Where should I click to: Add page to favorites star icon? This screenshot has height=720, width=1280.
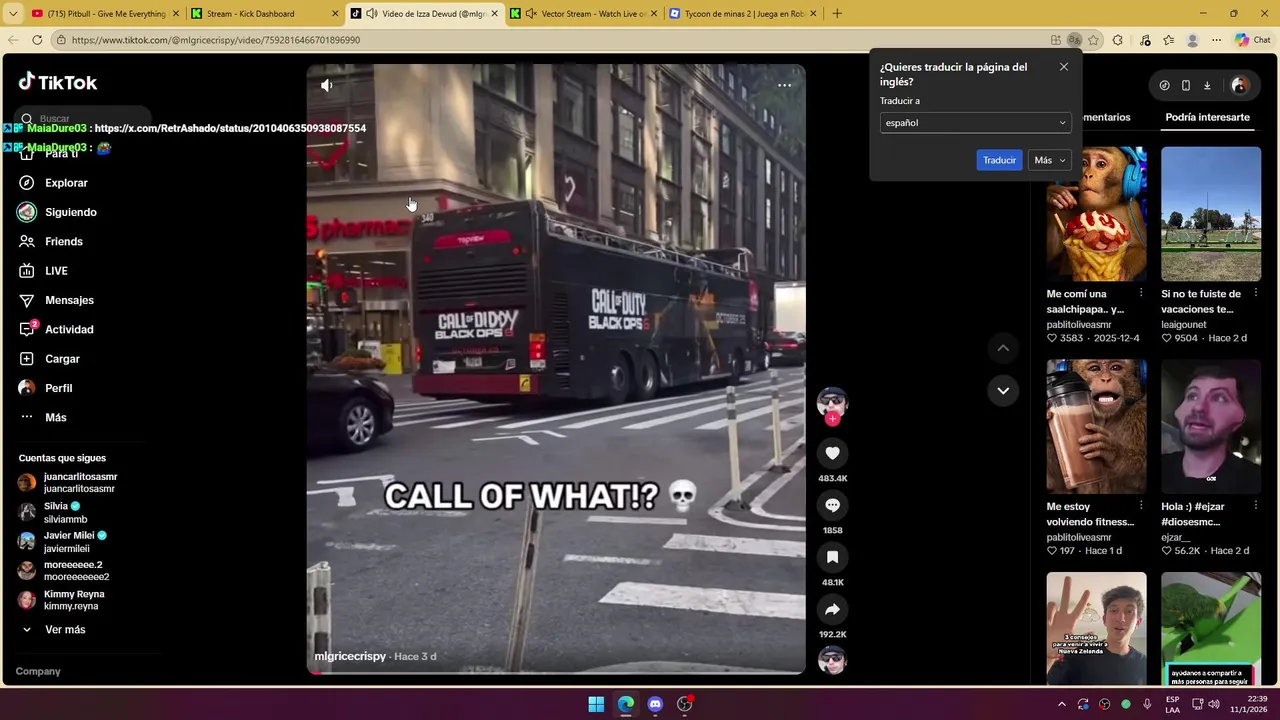(1093, 40)
